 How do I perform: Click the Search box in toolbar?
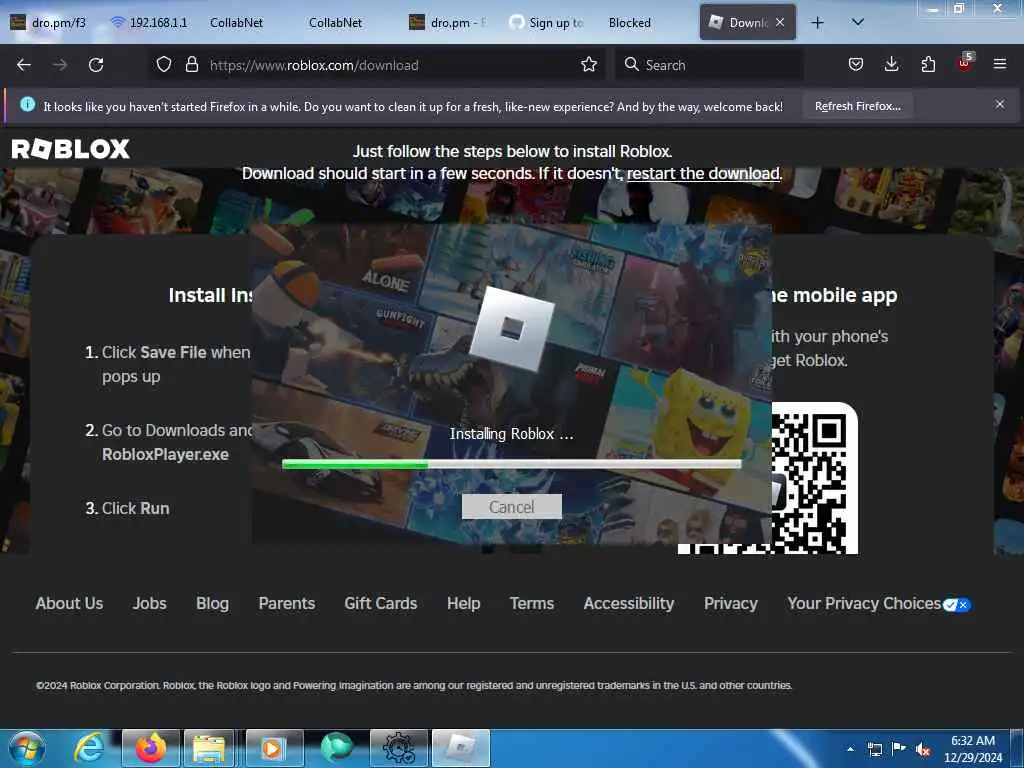(x=709, y=65)
